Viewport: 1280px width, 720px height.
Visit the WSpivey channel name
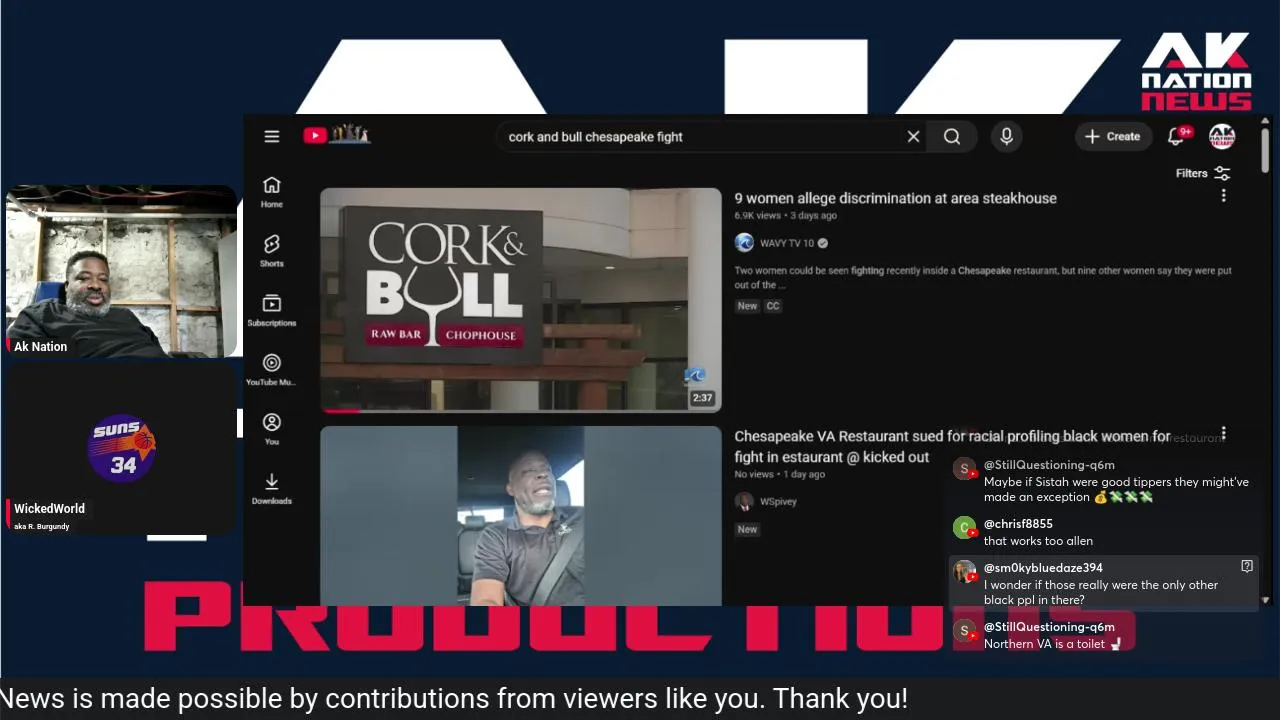(778, 502)
